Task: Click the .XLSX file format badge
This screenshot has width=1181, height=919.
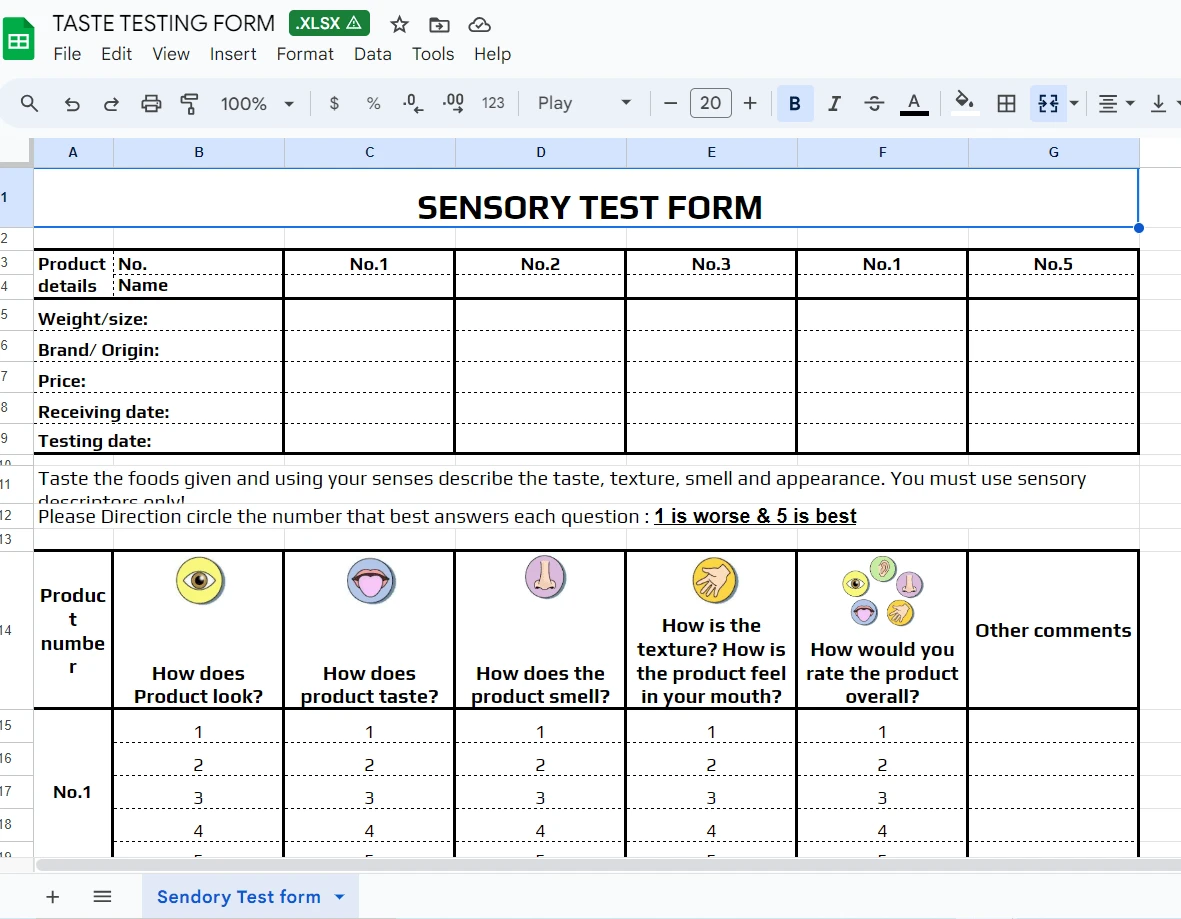Action: click(329, 23)
